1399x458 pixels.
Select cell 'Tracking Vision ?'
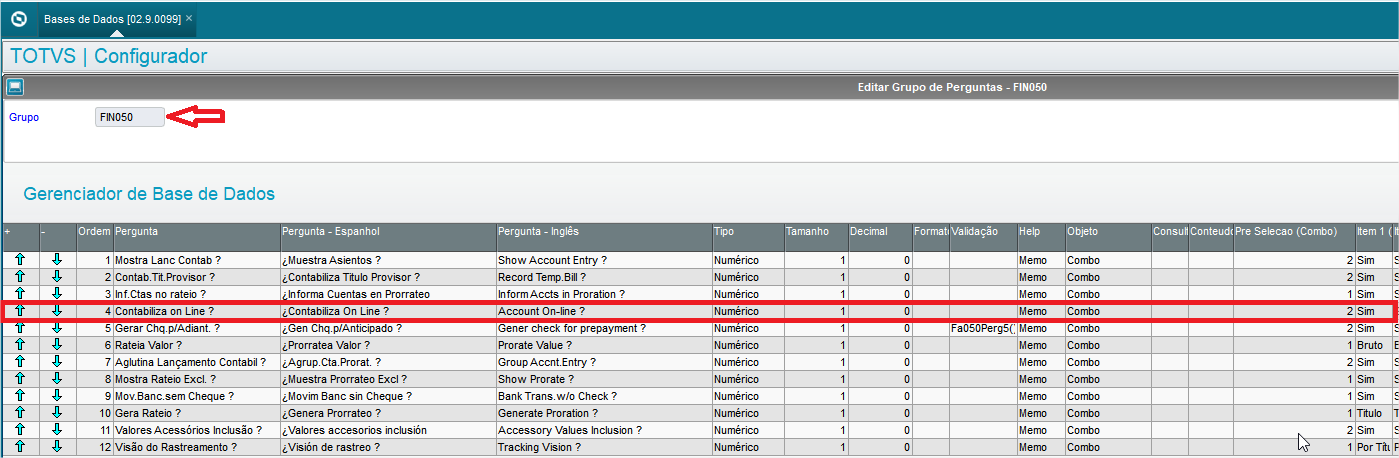tap(604, 447)
